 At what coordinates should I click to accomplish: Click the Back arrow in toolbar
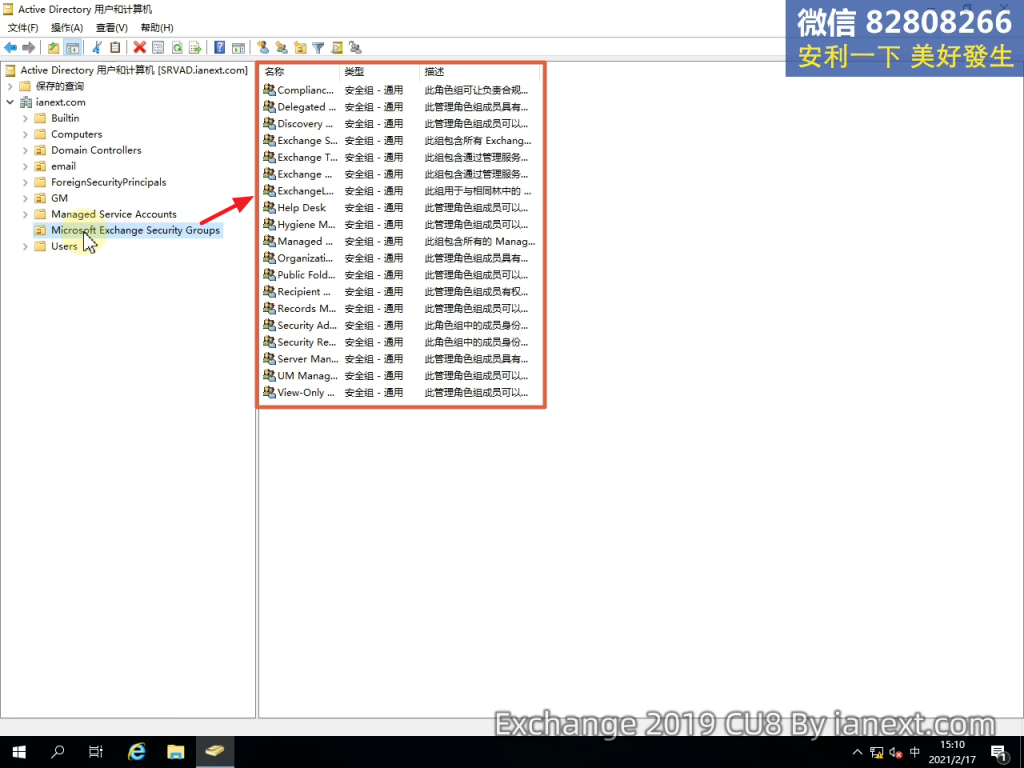coord(10,47)
